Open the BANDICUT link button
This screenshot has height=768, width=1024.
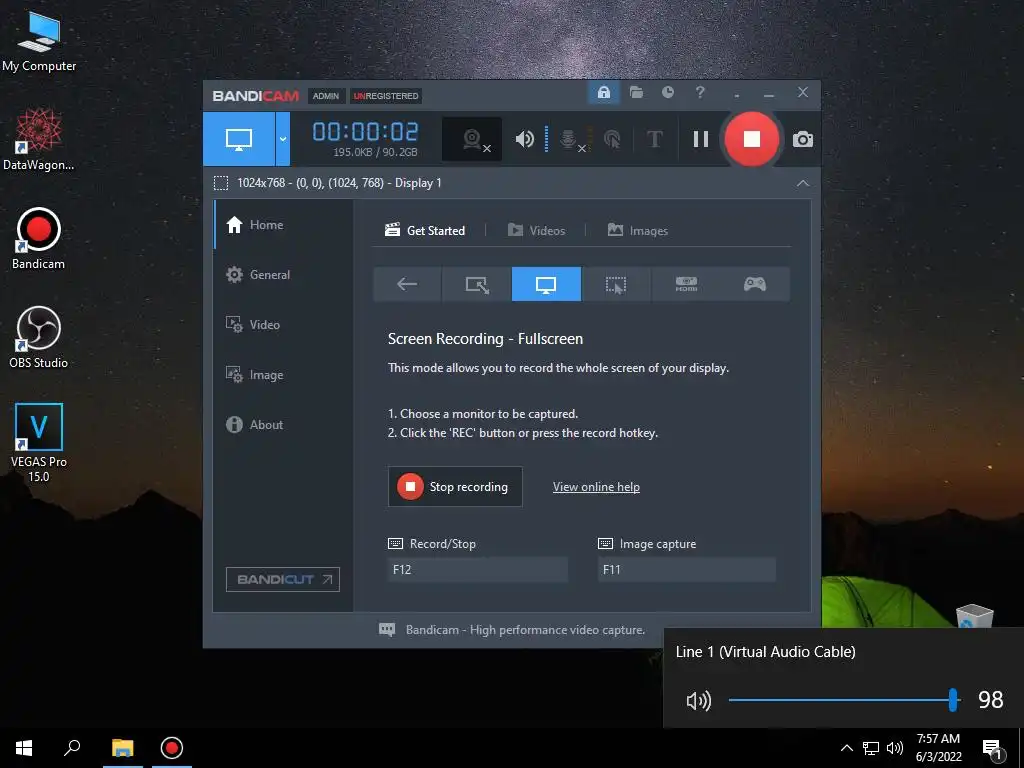click(x=283, y=579)
